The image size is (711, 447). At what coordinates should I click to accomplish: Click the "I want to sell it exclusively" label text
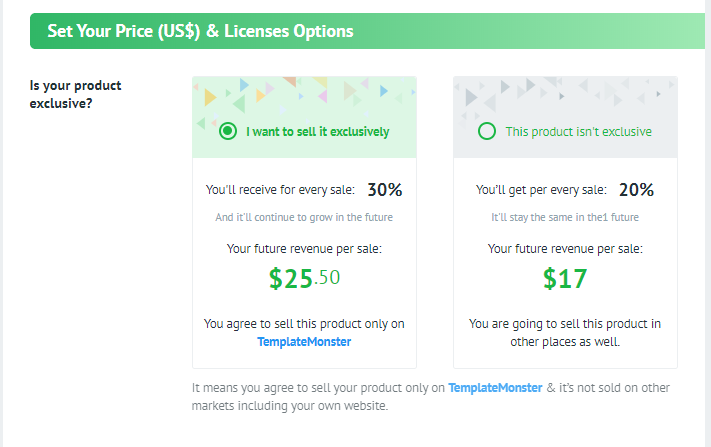click(318, 131)
